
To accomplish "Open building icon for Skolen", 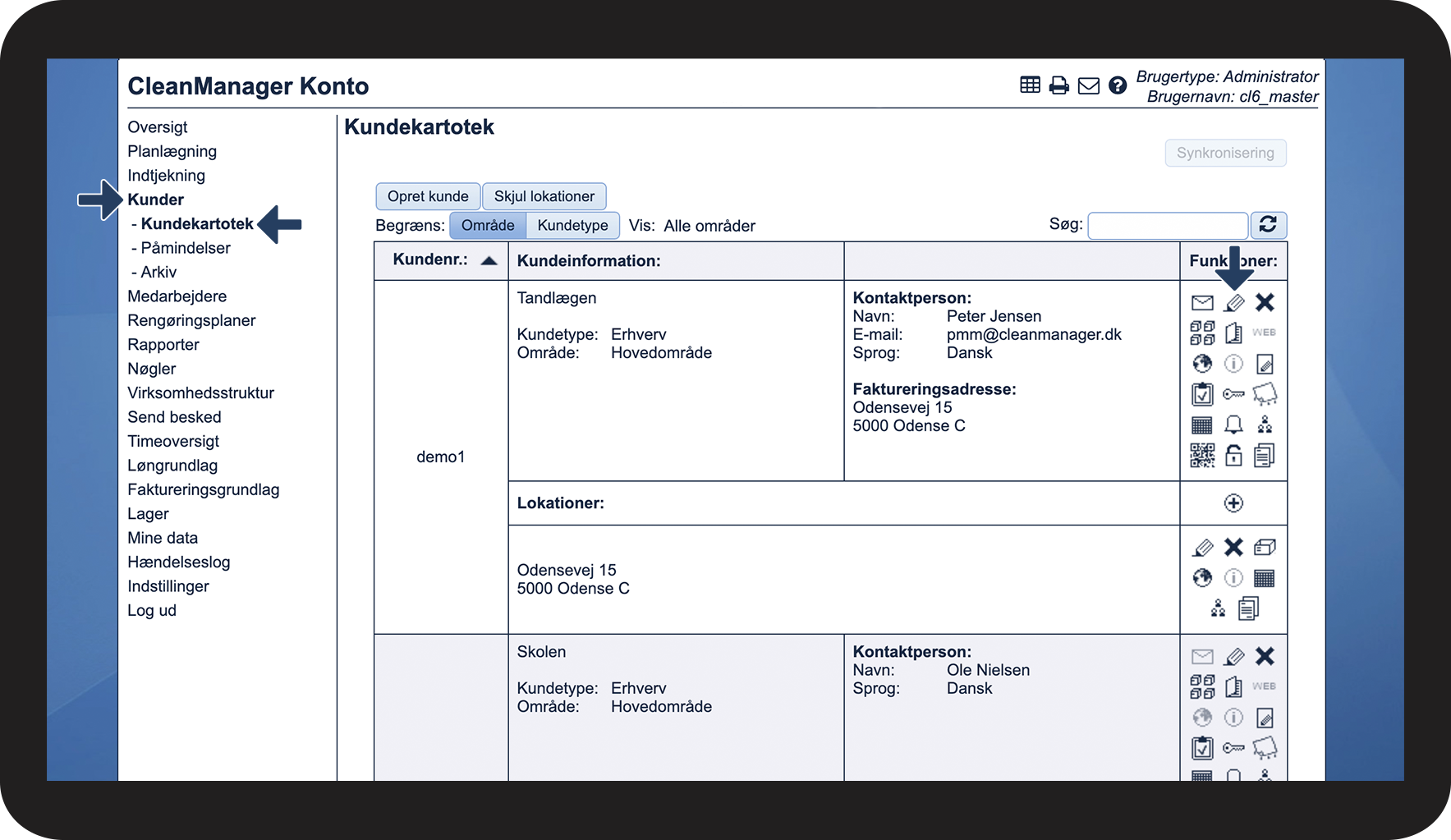I will (1233, 686).
